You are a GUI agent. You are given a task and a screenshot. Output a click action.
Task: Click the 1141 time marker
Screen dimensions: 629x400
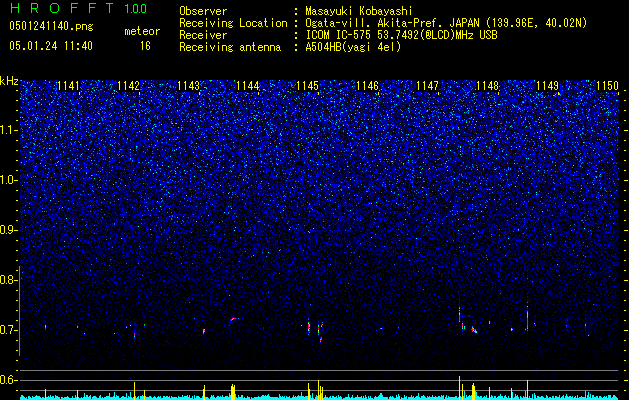(x=69, y=86)
